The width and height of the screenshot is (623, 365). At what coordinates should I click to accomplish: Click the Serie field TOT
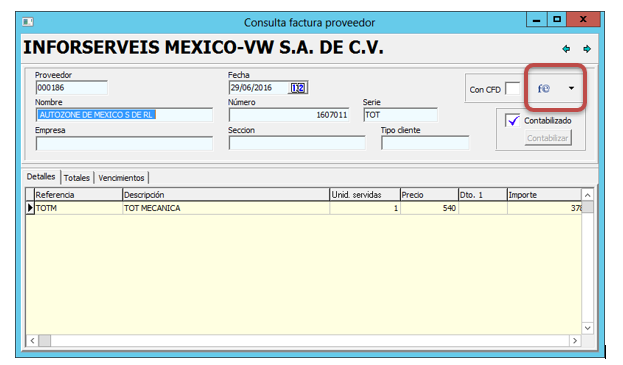[x=400, y=115]
